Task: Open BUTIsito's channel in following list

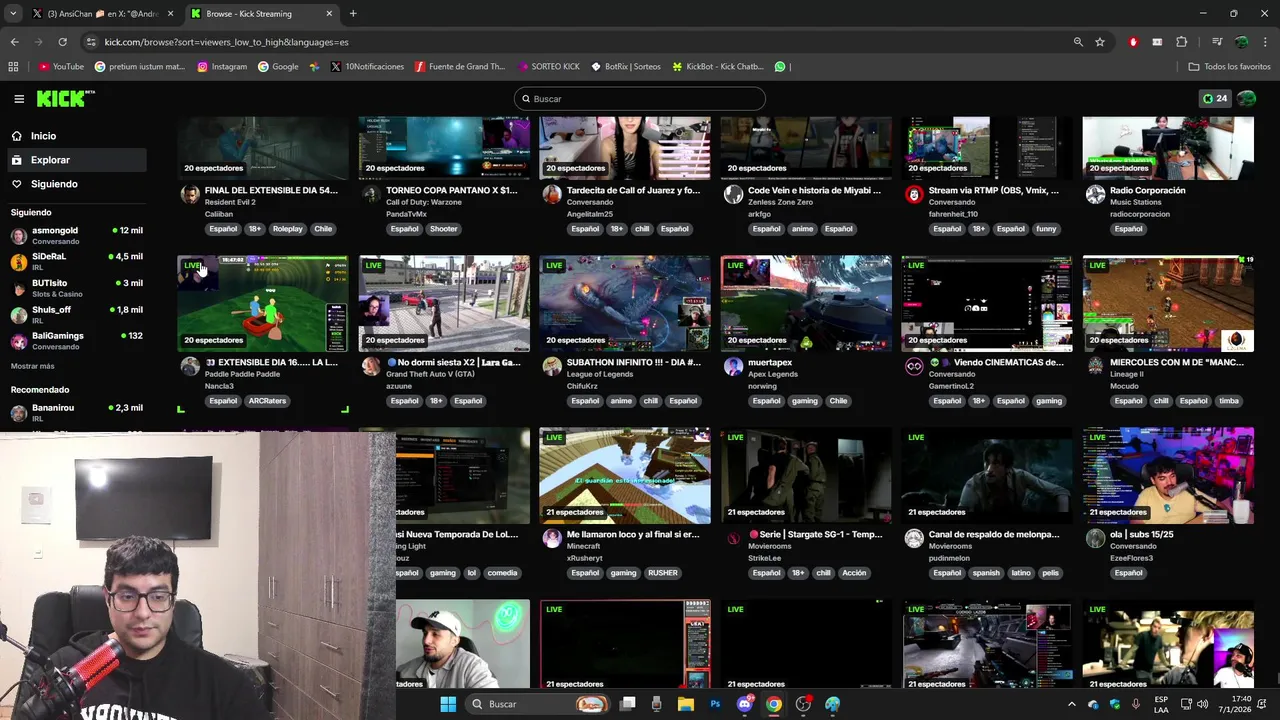Action: (x=77, y=288)
